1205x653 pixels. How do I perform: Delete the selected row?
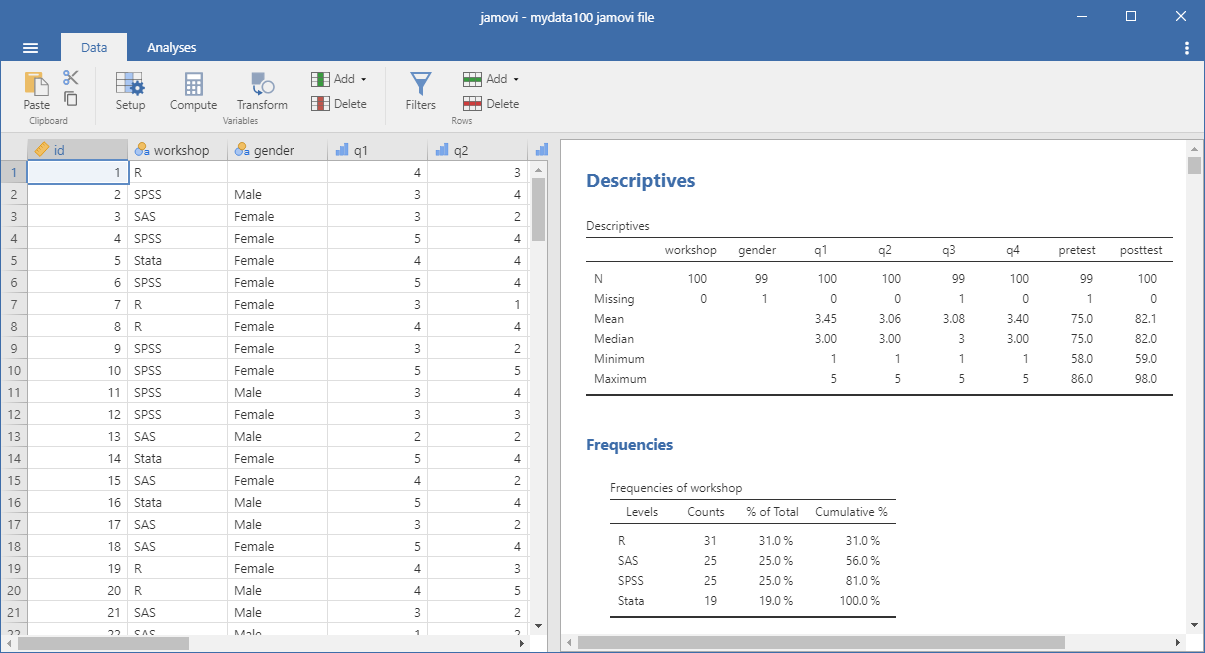click(491, 104)
